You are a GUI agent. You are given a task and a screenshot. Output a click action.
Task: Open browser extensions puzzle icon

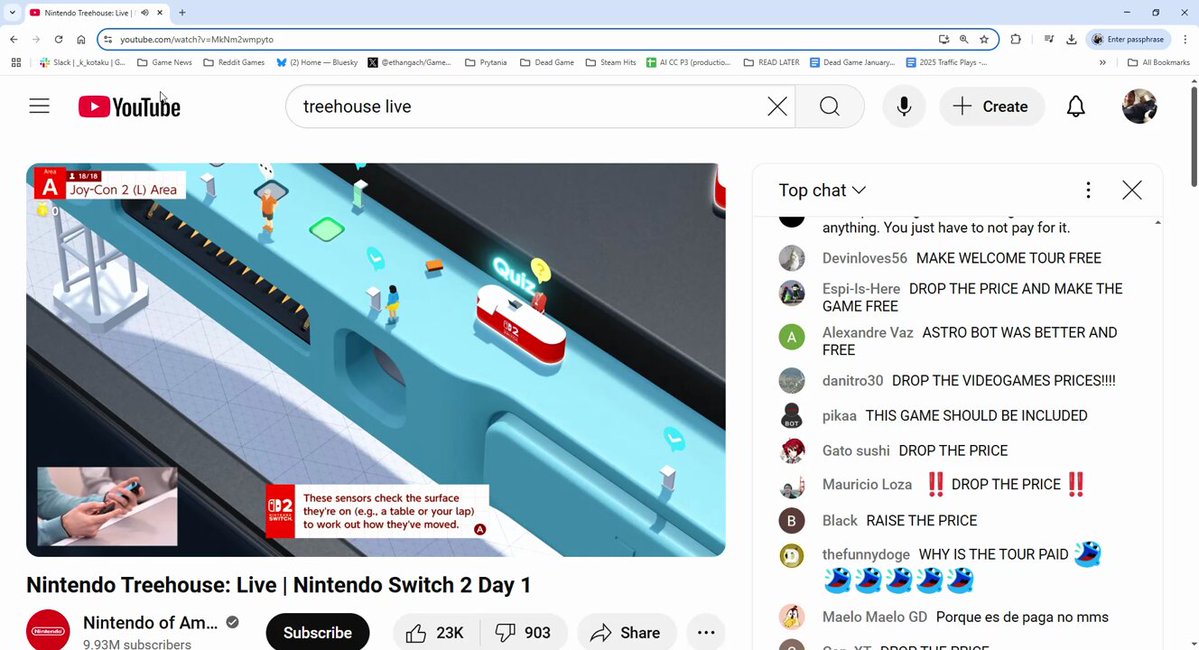[x=1015, y=39]
